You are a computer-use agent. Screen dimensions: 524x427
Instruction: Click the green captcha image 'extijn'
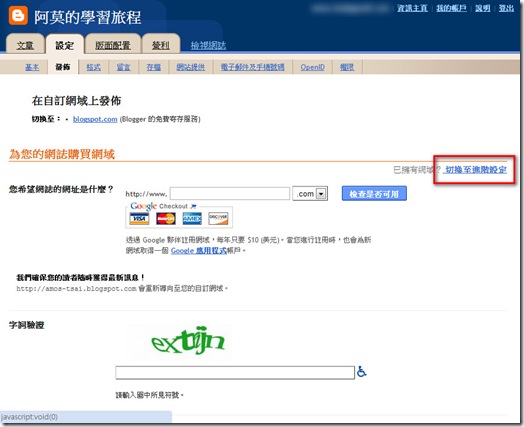188,341
